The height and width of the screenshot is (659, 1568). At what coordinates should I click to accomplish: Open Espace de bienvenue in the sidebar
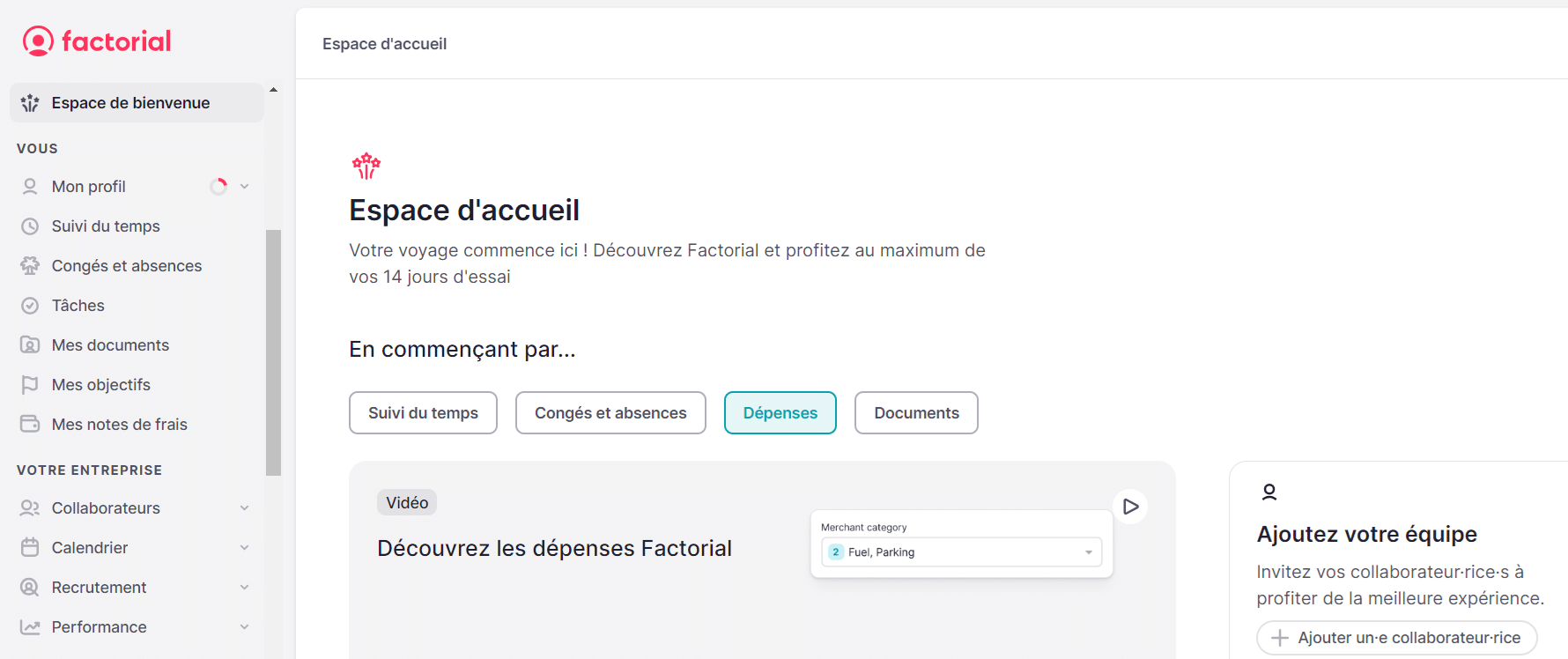(x=137, y=103)
